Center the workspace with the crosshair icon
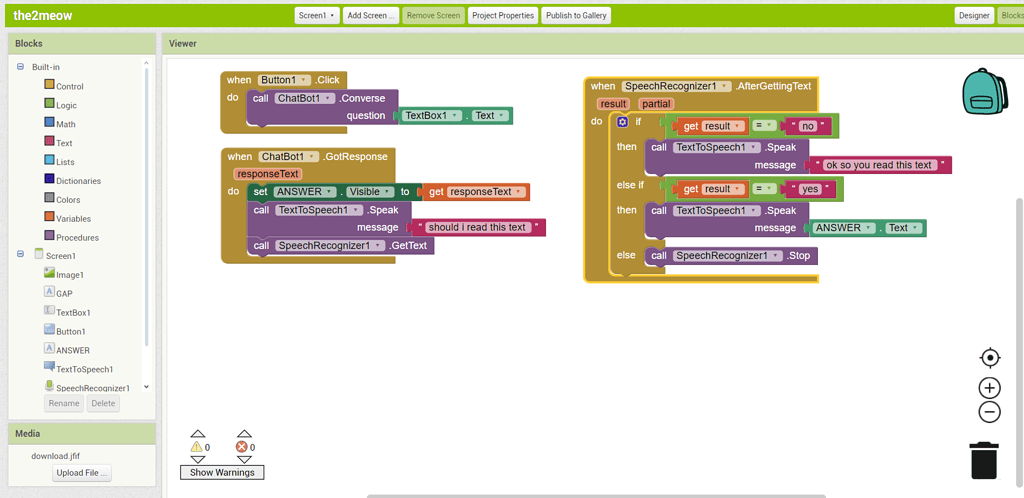1024x498 pixels. 989,358
